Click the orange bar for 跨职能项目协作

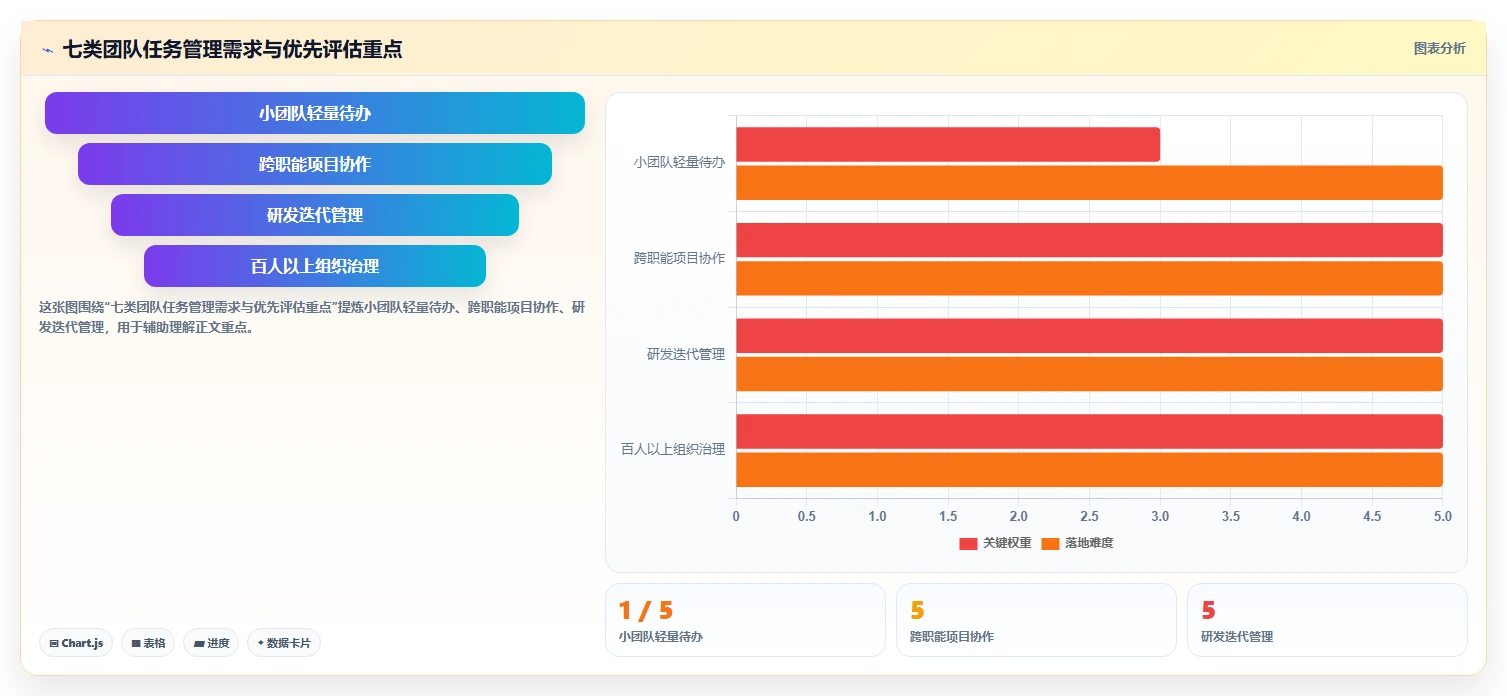coord(1089,278)
